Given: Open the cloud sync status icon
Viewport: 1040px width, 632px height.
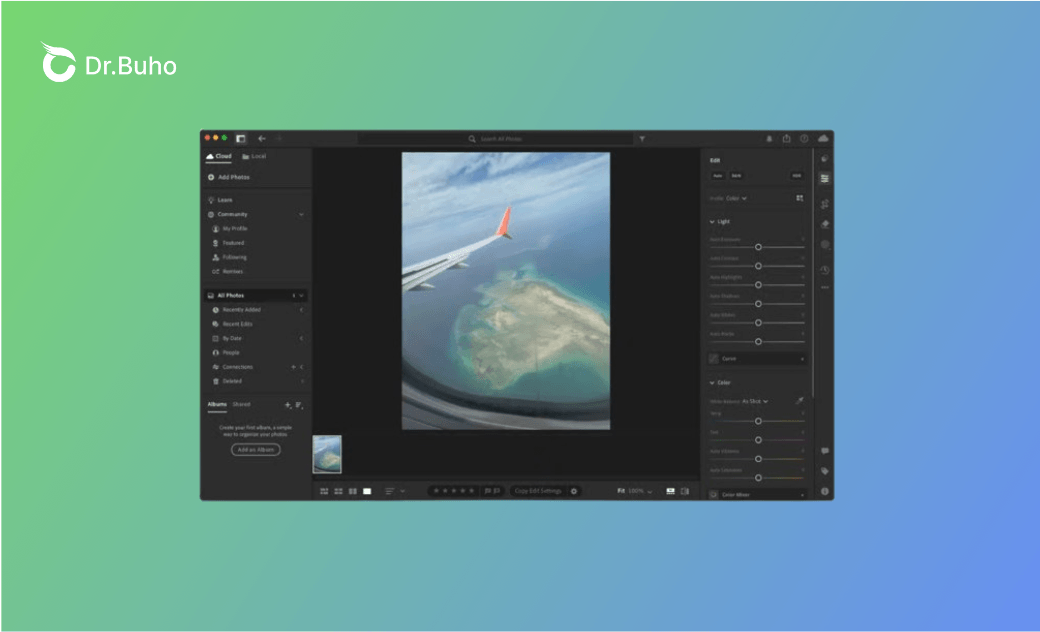Looking at the screenshot, I should click(823, 139).
